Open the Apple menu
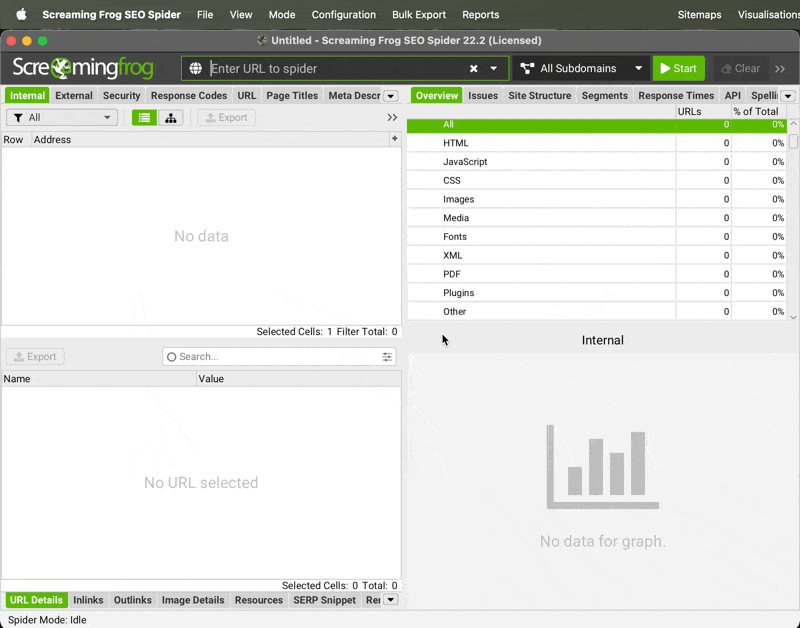The height and width of the screenshot is (628, 800). pyautogui.click(x=21, y=15)
